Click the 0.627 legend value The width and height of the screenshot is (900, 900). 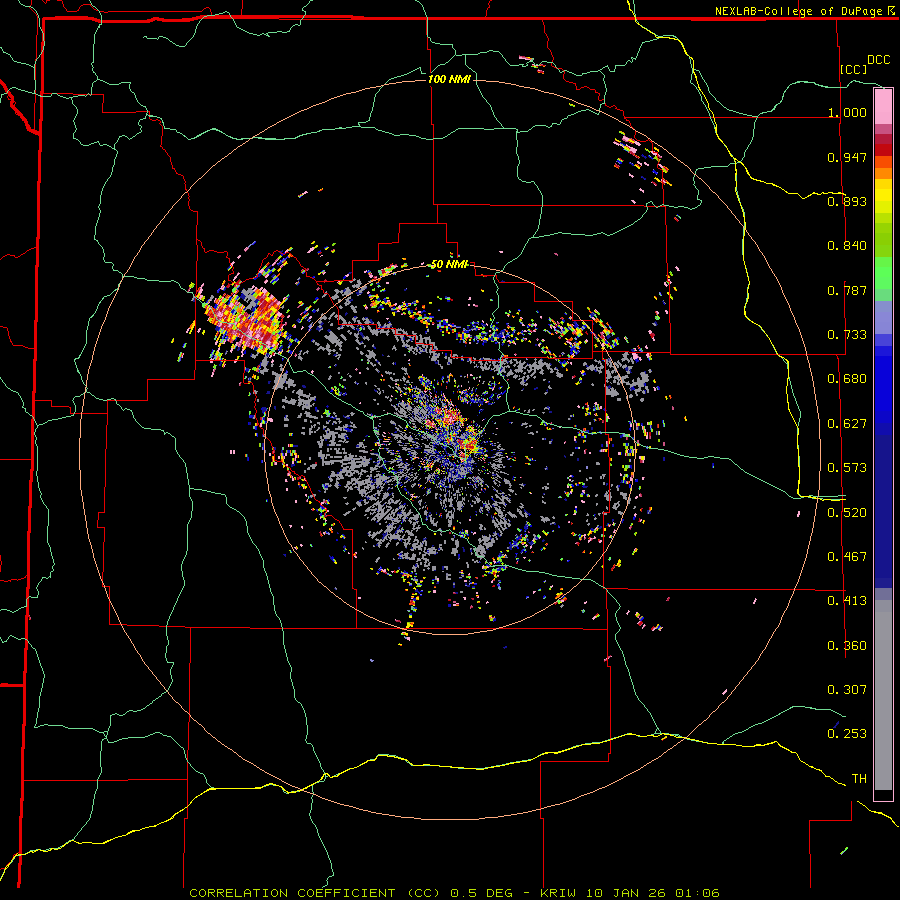click(x=847, y=424)
